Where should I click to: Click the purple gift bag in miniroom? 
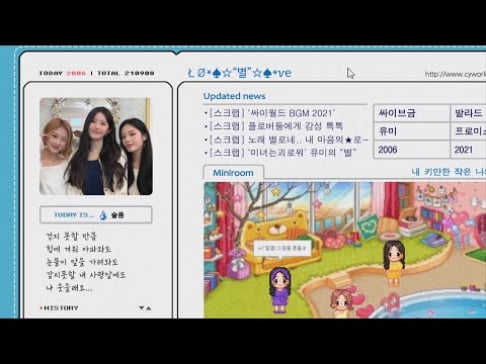pyautogui.click(x=238, y=265)
